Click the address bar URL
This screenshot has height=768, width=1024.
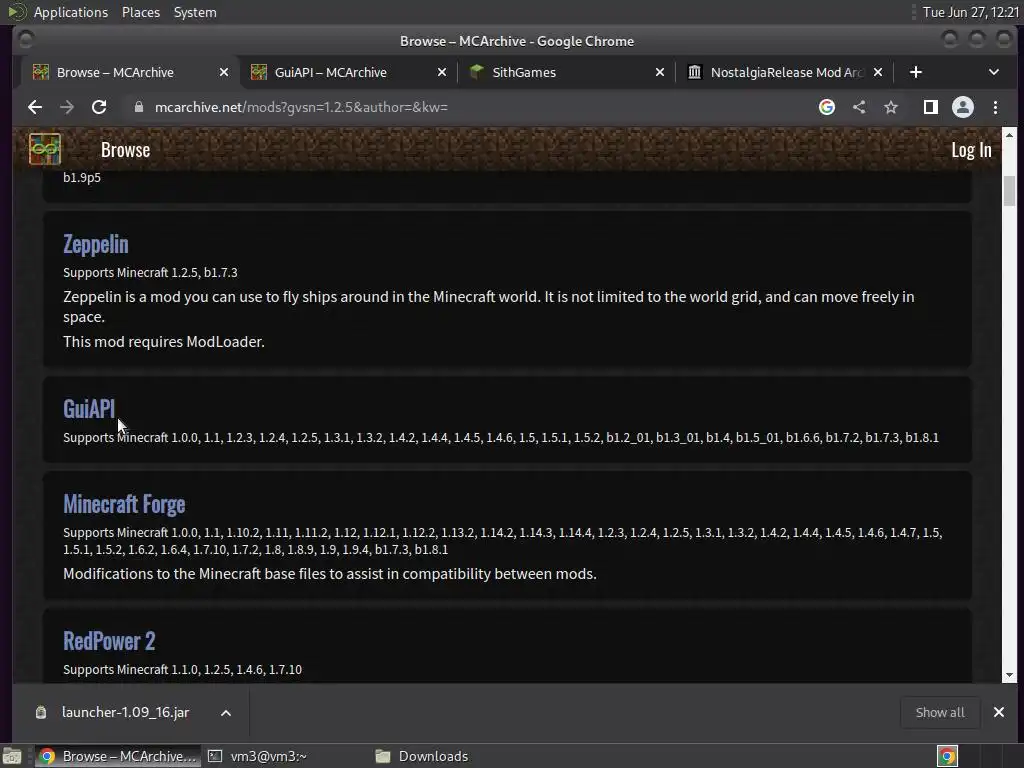301,107
